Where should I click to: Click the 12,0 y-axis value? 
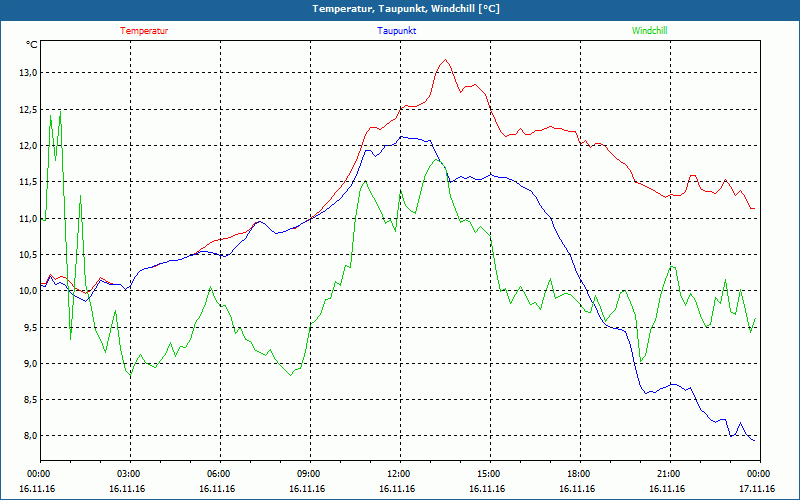pyautogui.click(x=29, y=146)
